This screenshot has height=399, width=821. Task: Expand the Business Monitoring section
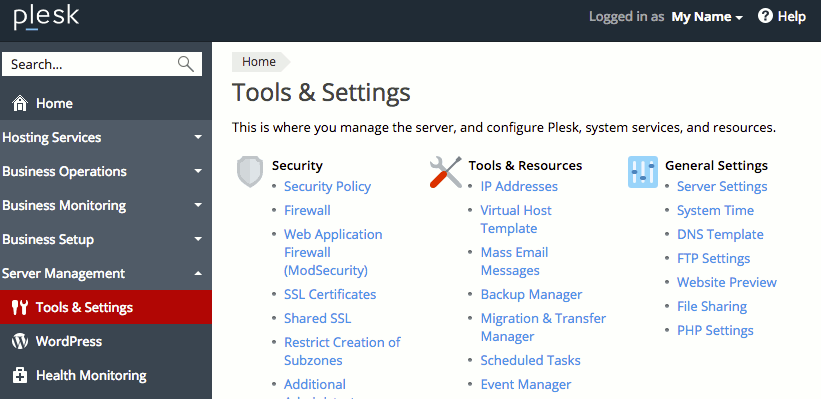pyautogui.click(x=106, y=205)
